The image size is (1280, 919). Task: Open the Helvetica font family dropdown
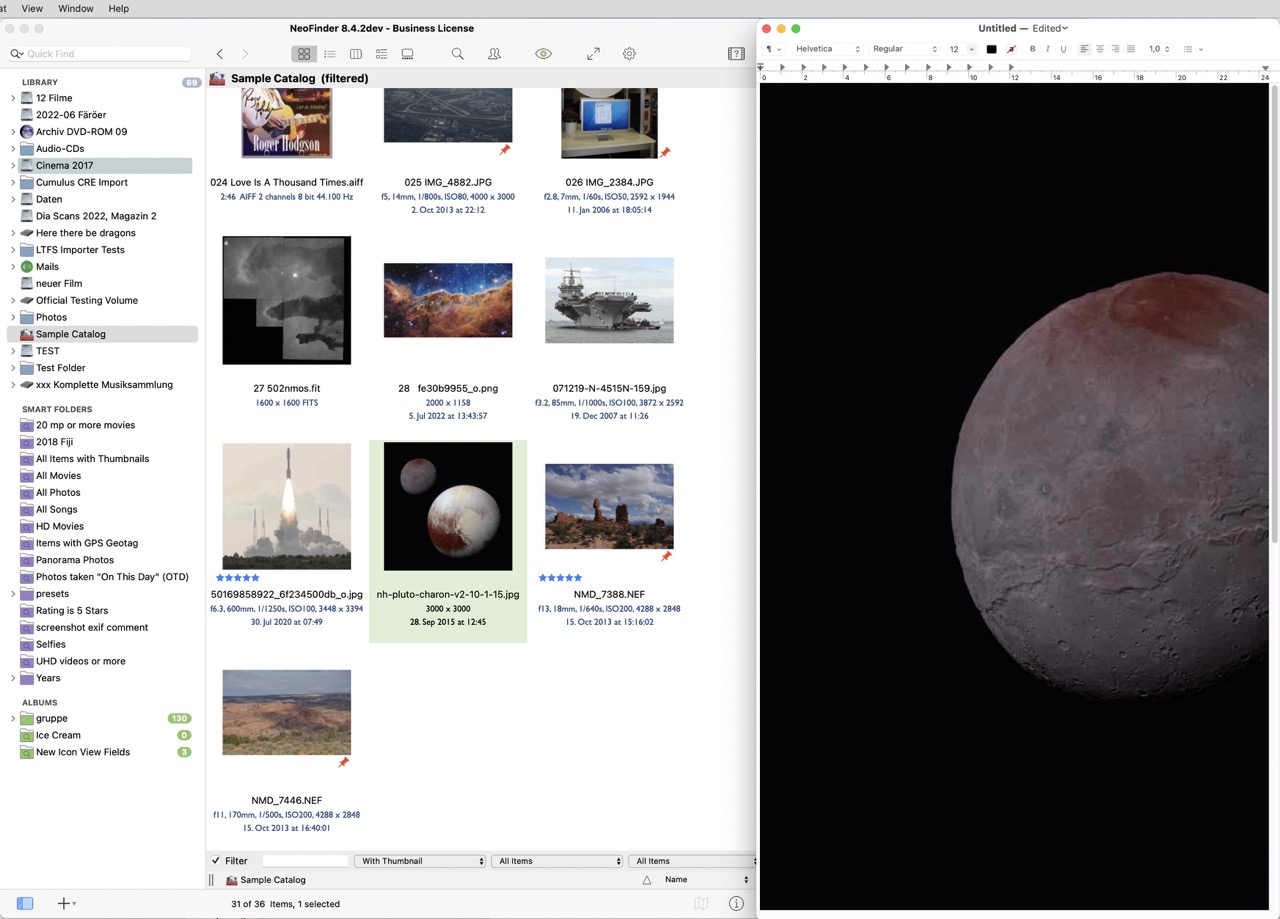coord(827,49)
